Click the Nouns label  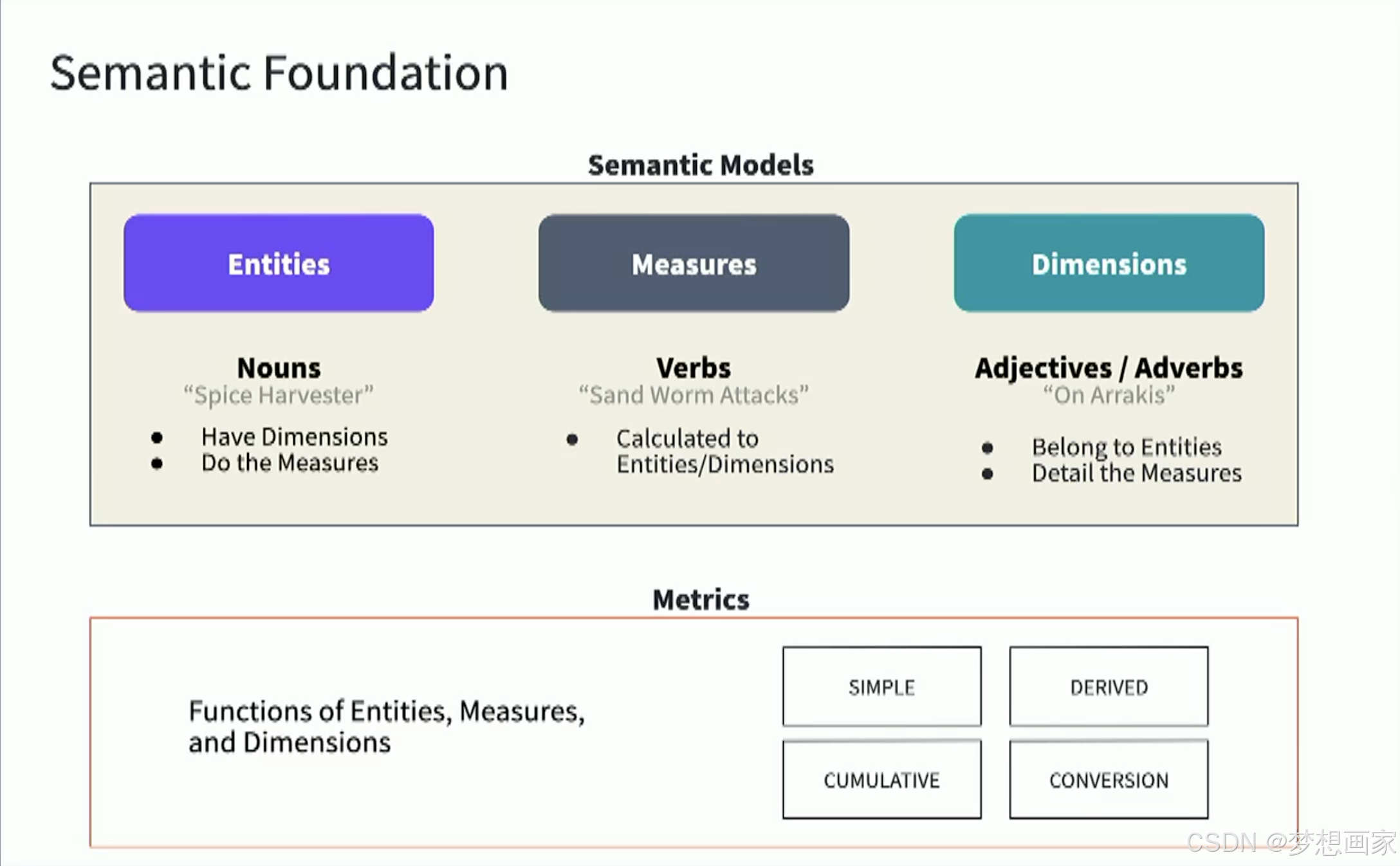coord(279,368)
